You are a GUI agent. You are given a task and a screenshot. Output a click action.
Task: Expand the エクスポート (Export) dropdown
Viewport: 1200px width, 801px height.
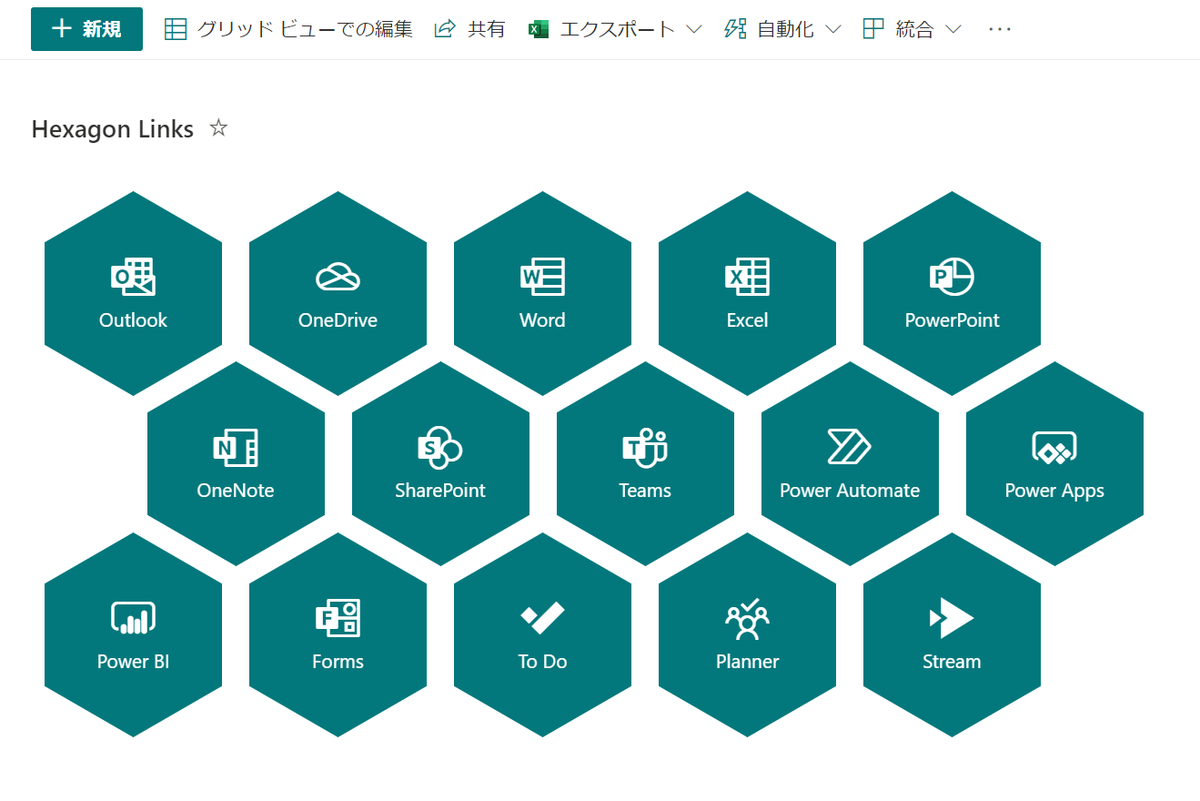click(x=615, y=29)
